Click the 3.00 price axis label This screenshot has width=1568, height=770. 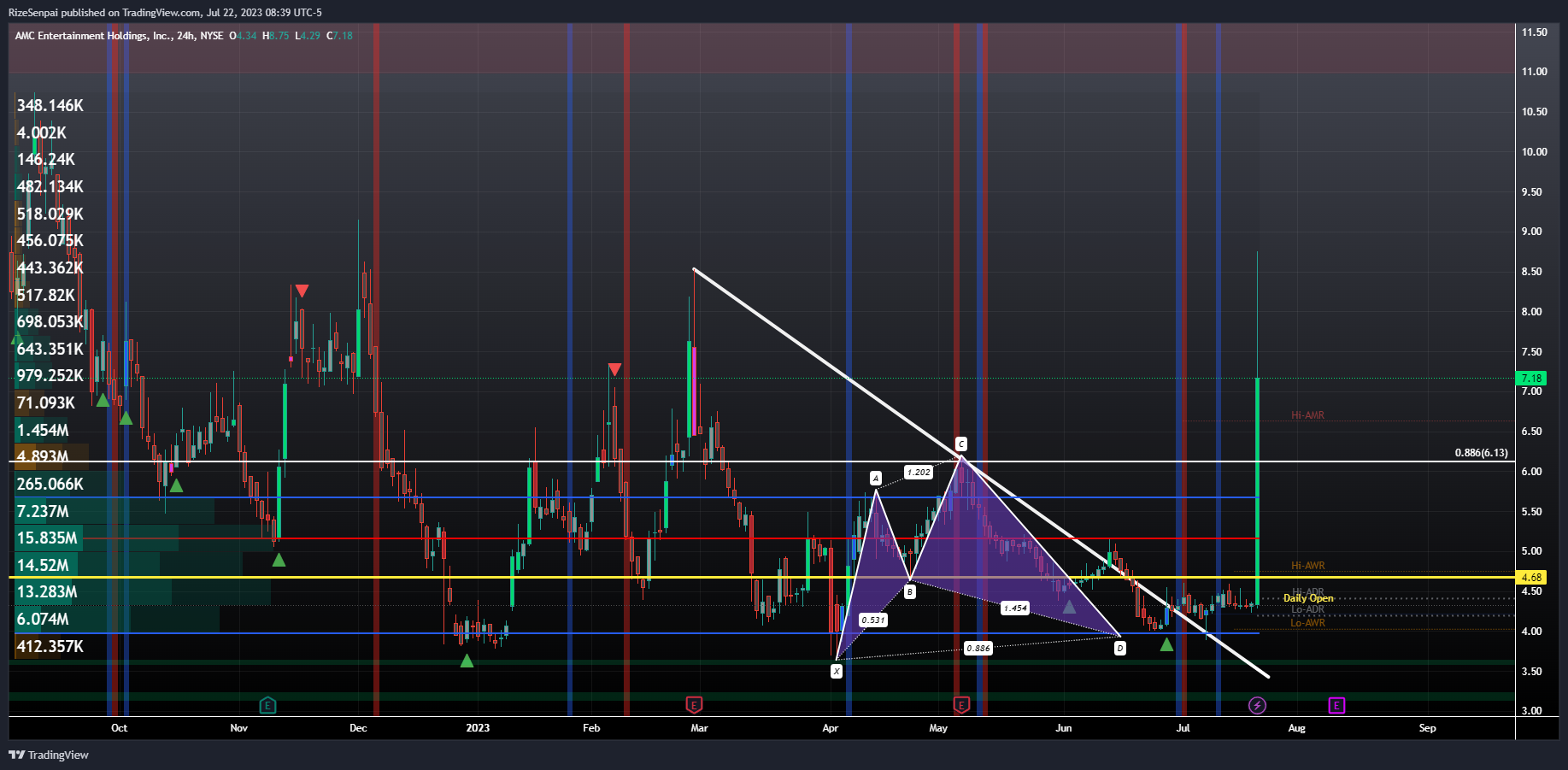point(1531,711)
